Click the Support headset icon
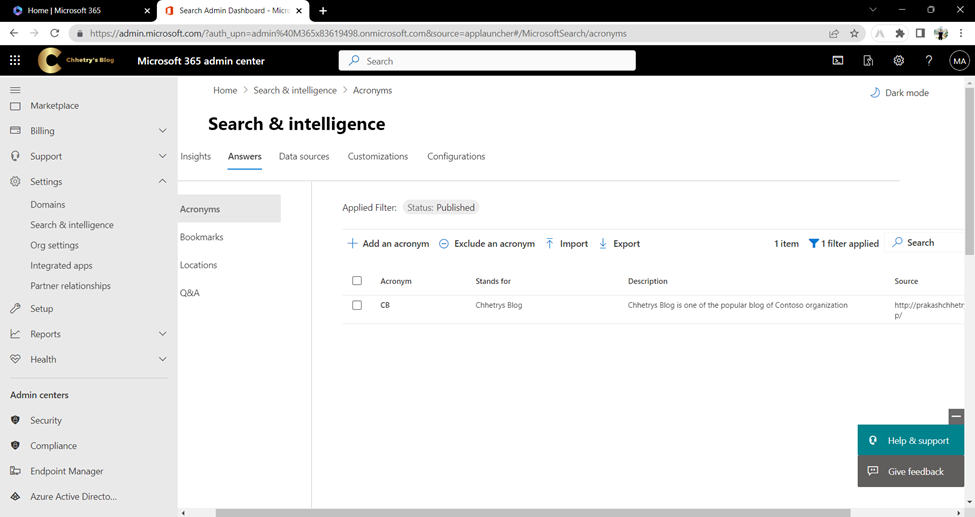Viewport: 975px width, 517px height. [x=16, y=156]
